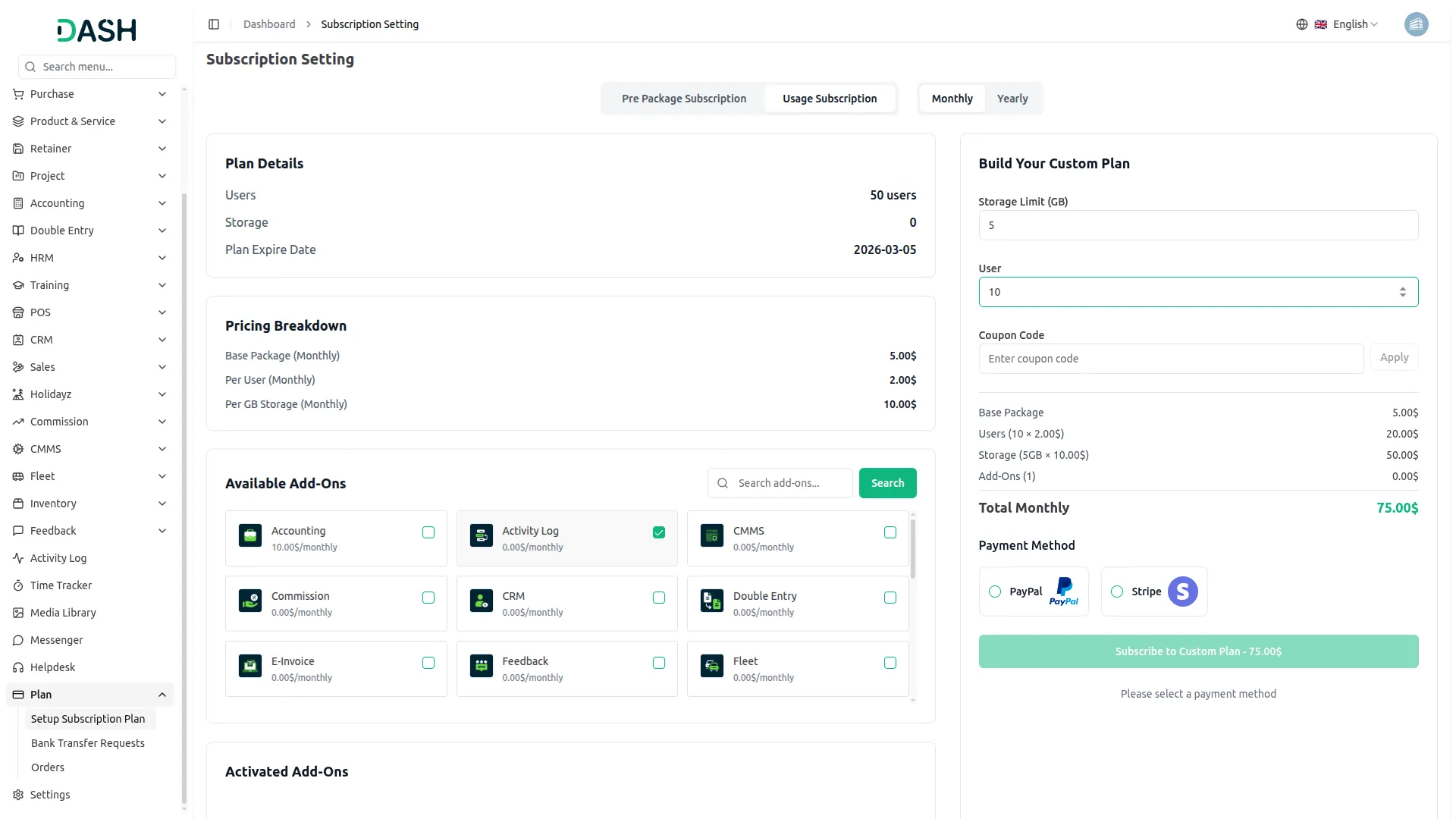
Task: Click the DASH logo
Action: (x=97, y=30)
